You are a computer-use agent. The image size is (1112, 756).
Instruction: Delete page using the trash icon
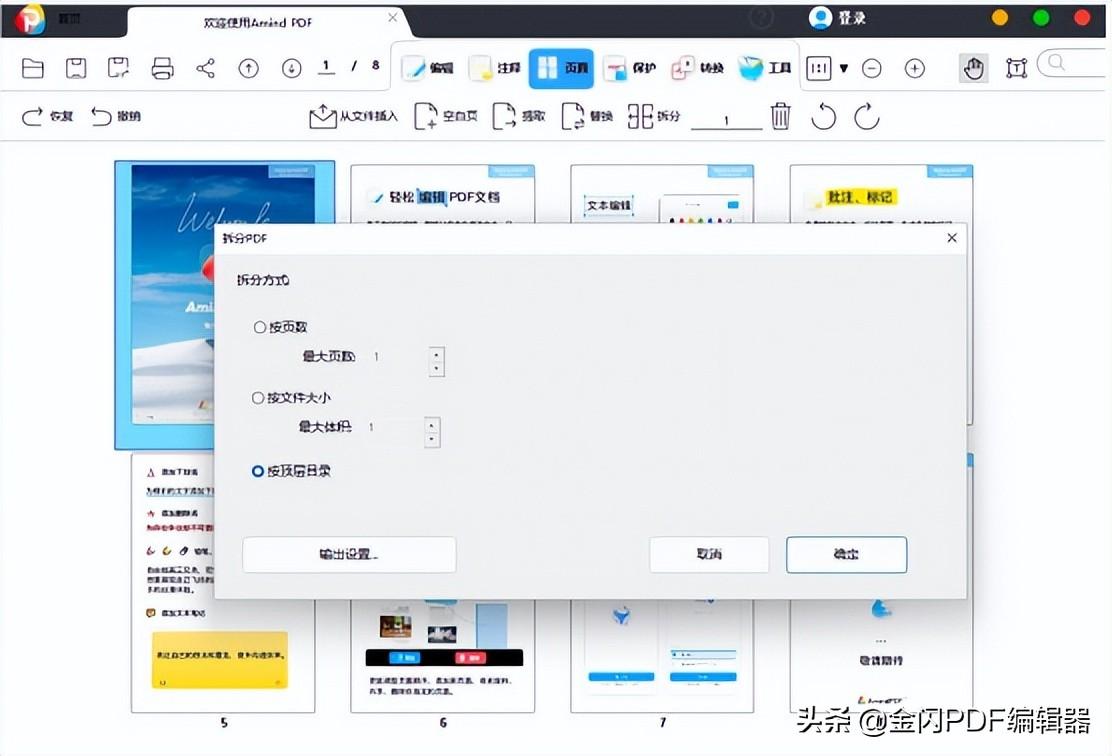(x=780, y=116)
